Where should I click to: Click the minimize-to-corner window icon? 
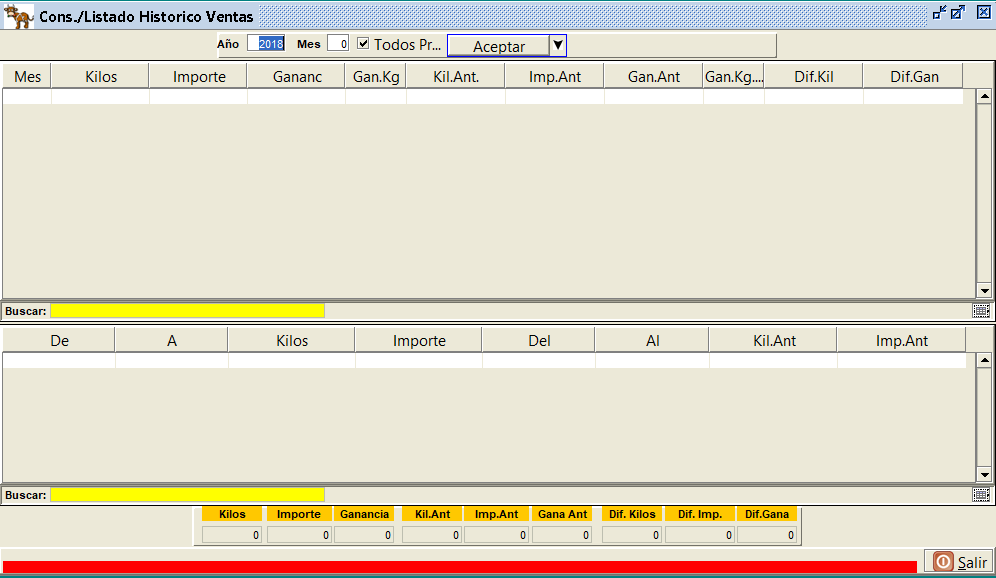(x=939, y=12)
